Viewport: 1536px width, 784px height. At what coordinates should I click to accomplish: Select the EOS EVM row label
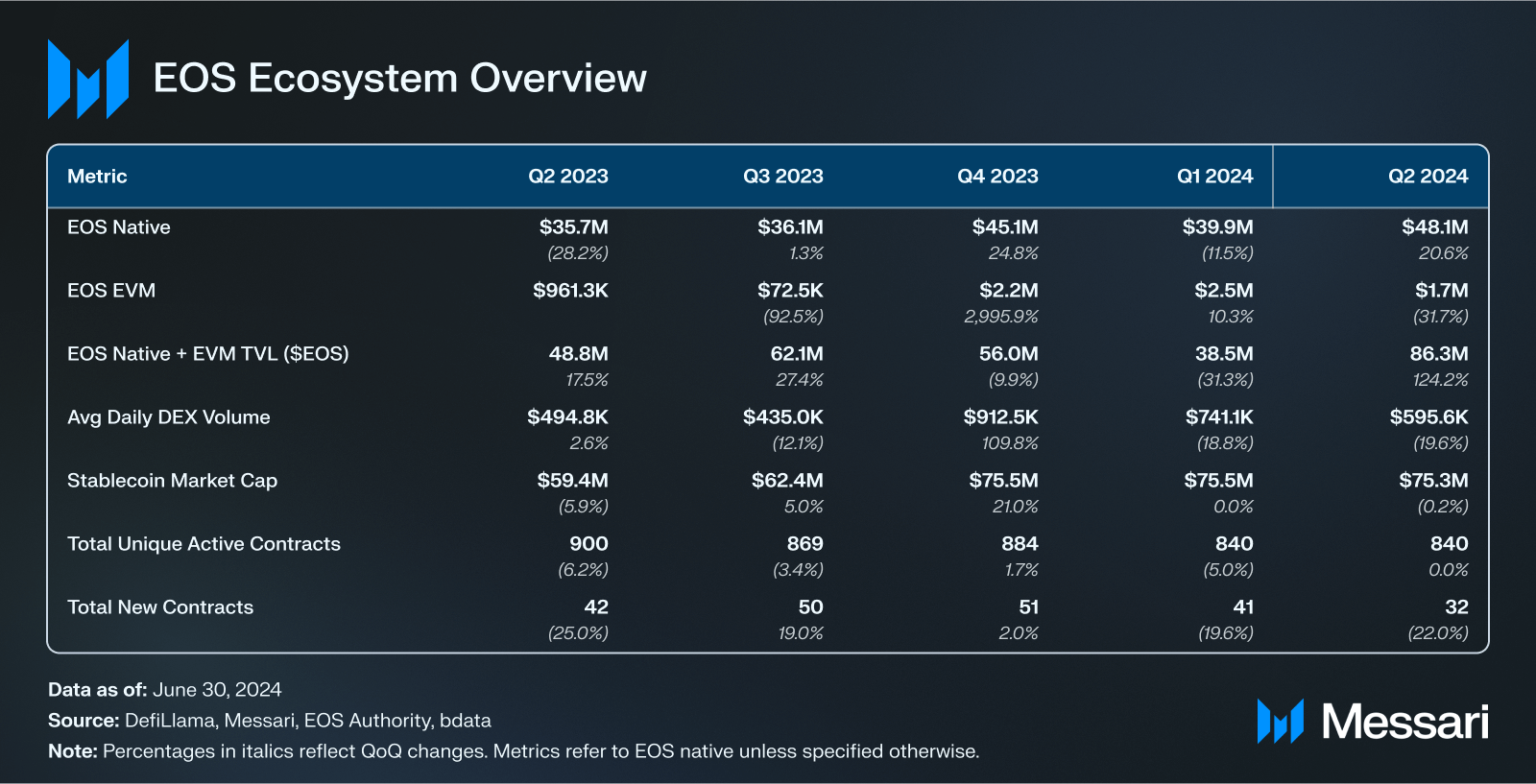(111, 291)
